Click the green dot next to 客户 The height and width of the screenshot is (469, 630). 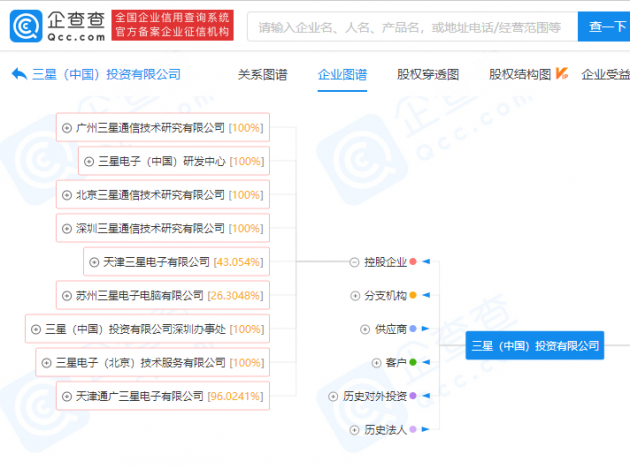coord(413,362)
